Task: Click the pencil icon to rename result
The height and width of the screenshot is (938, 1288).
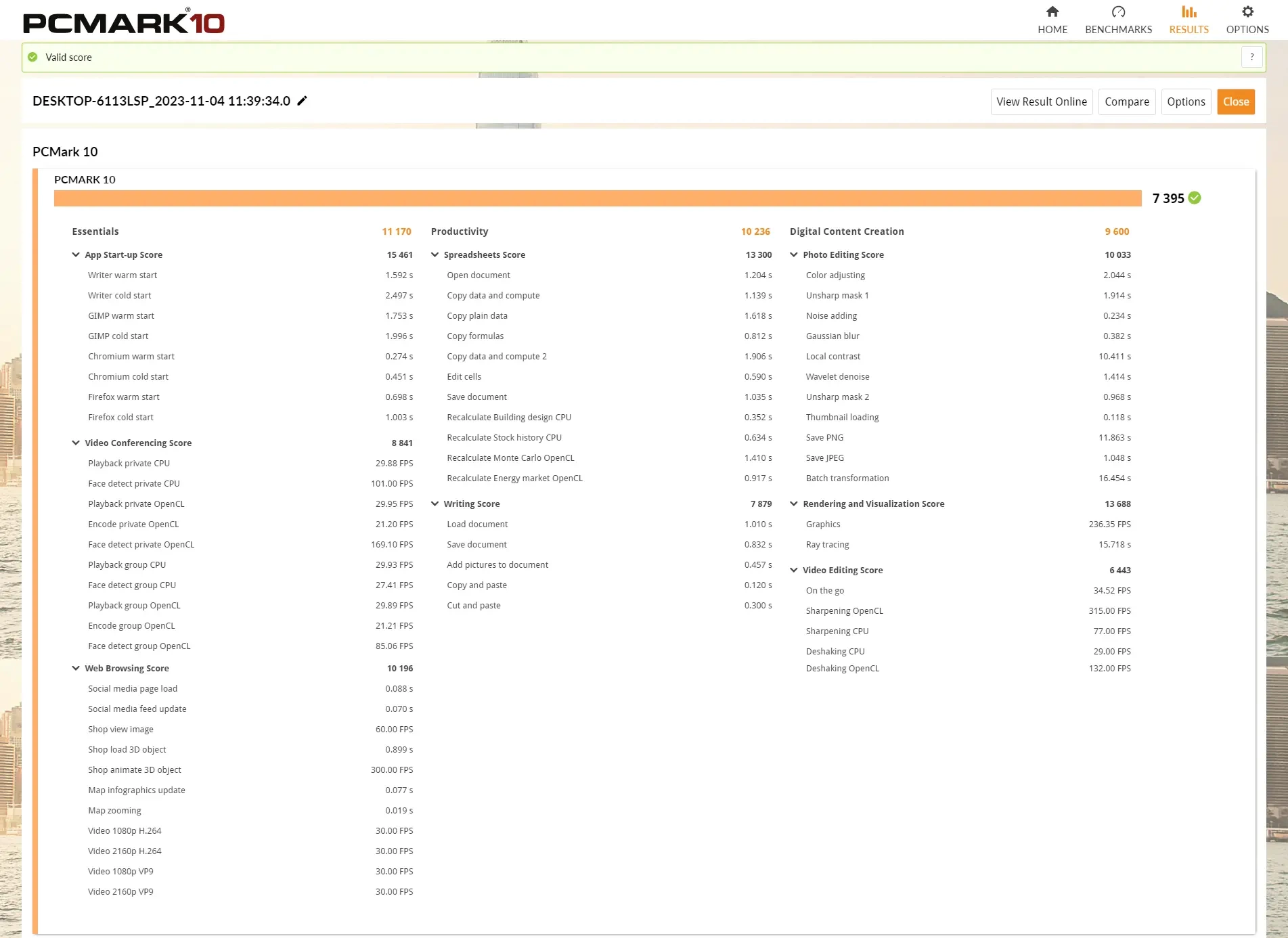Action: (x=303, y=101)
